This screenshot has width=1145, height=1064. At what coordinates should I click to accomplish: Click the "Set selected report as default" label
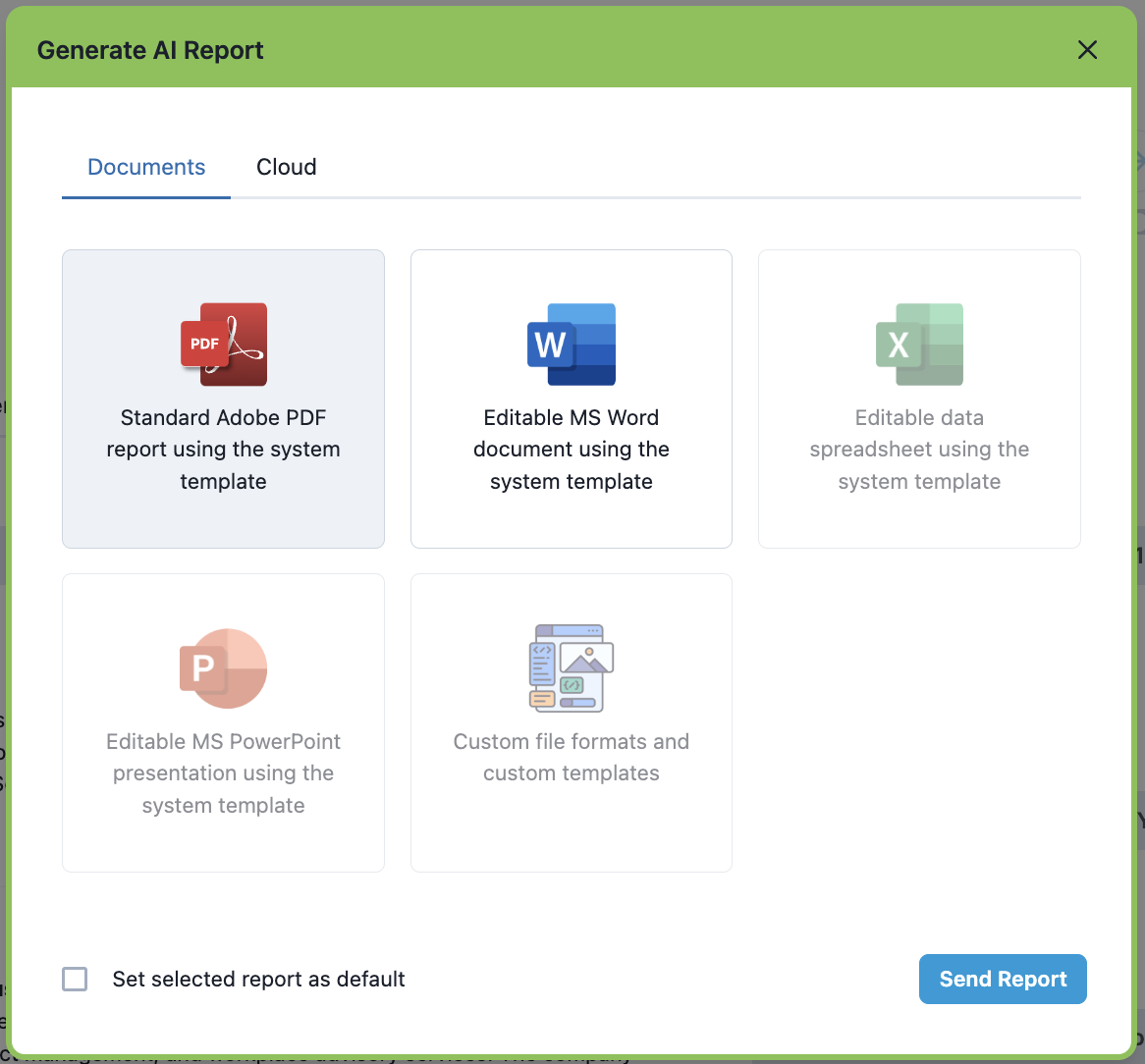coord(258,980)
